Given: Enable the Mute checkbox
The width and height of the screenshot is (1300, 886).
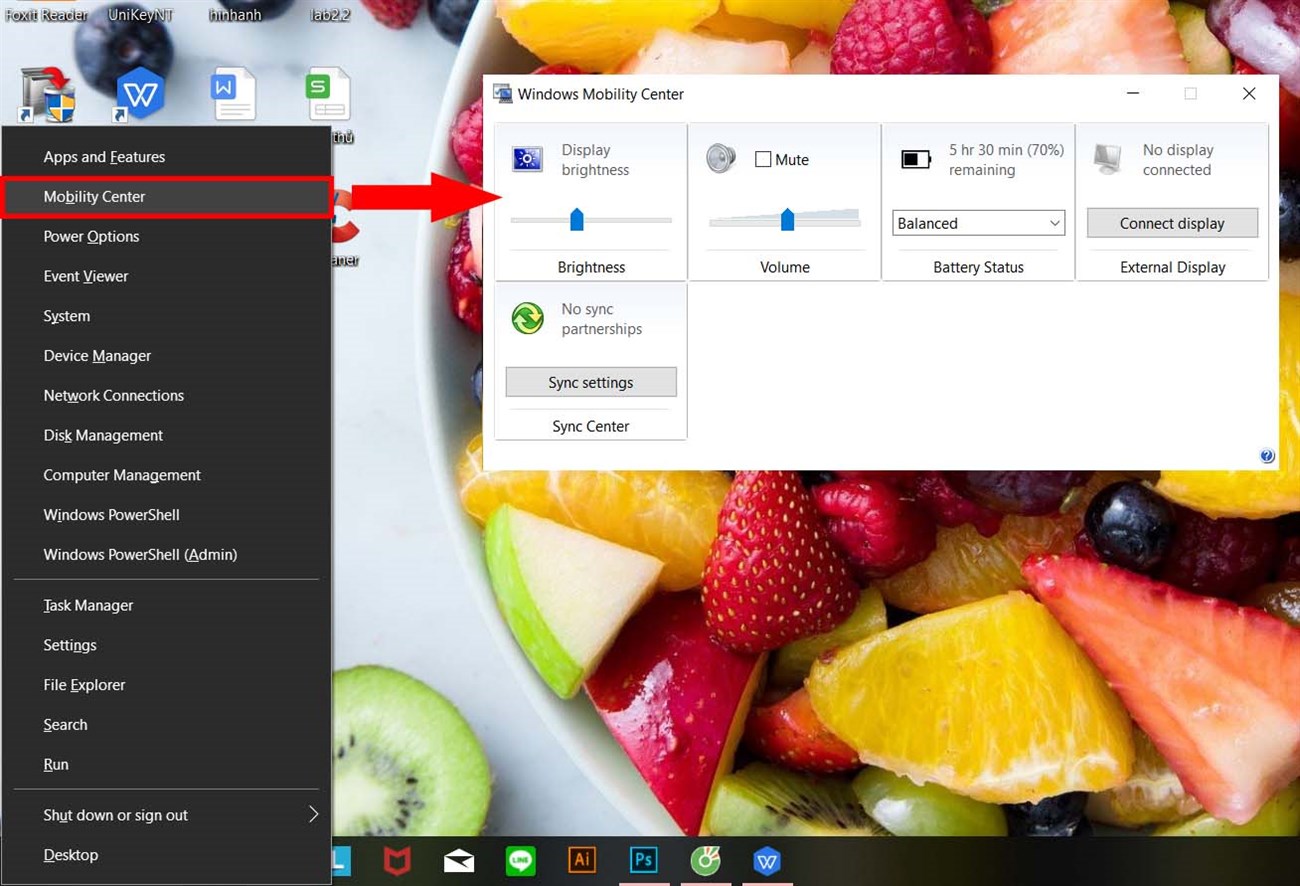Looking at the screenshot, I should click(x=763, y=160).
